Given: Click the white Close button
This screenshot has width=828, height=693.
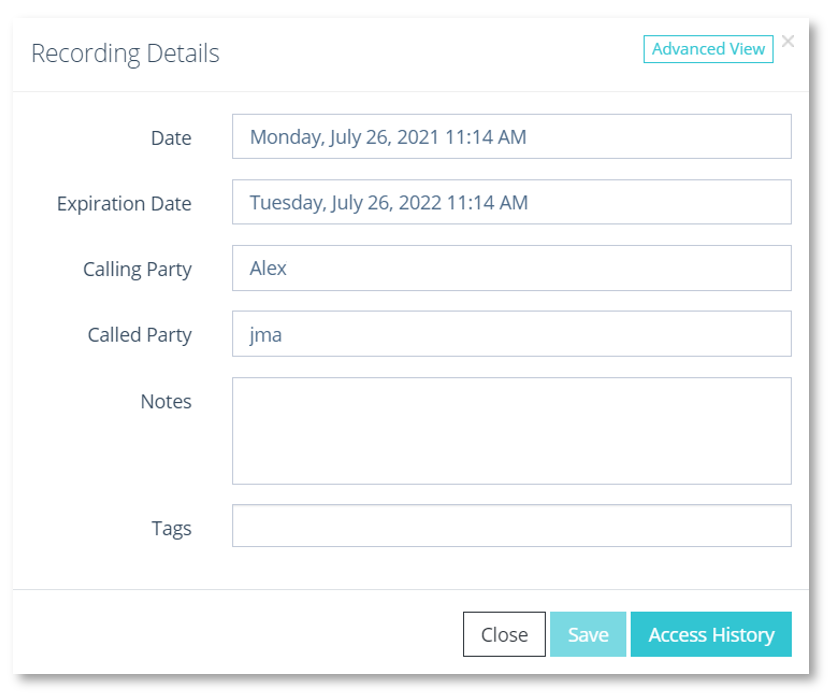Looking at the screenshot, I should (504, 634).
